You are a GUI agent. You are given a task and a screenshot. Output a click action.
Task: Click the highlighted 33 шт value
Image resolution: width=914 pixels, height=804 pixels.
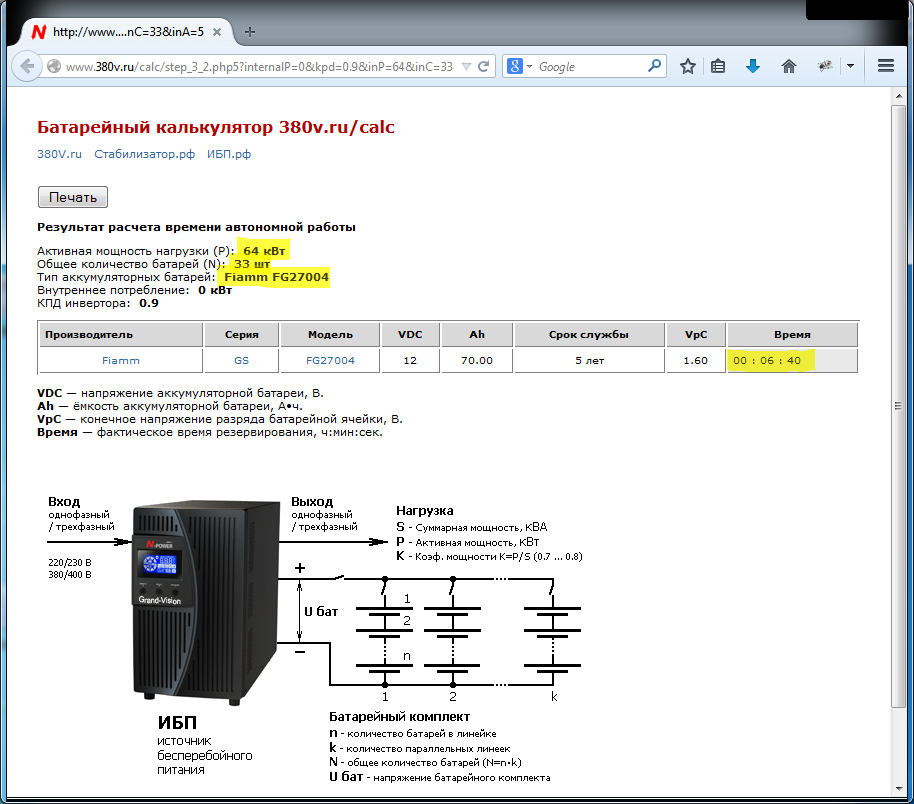[x=252, y=264]
